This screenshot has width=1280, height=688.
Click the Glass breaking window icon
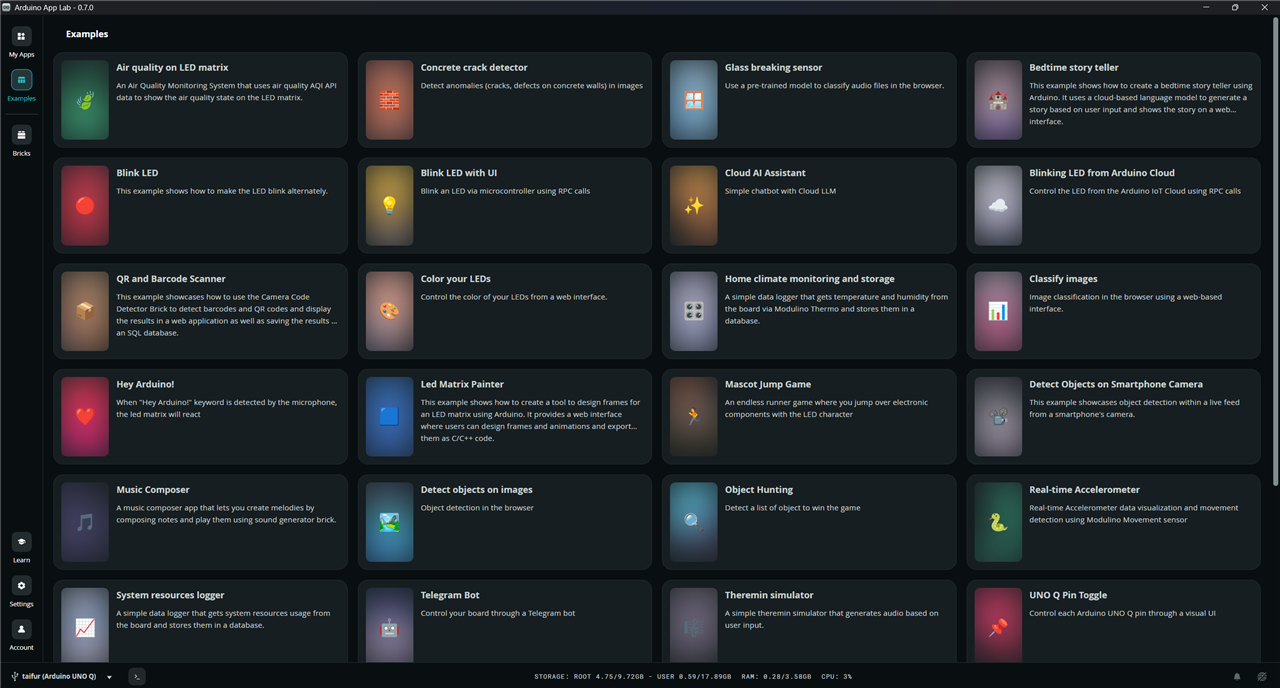pyautogui.click(x=694, y=100)
